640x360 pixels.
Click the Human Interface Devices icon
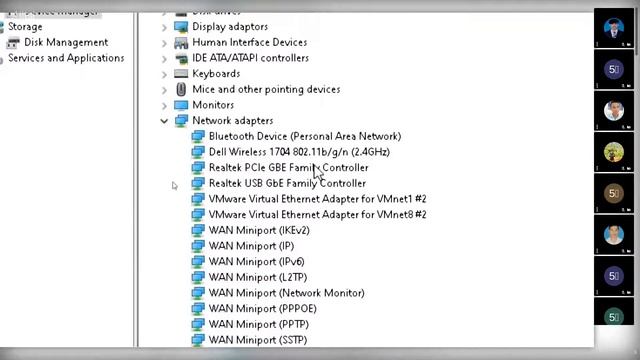[181, 42]
